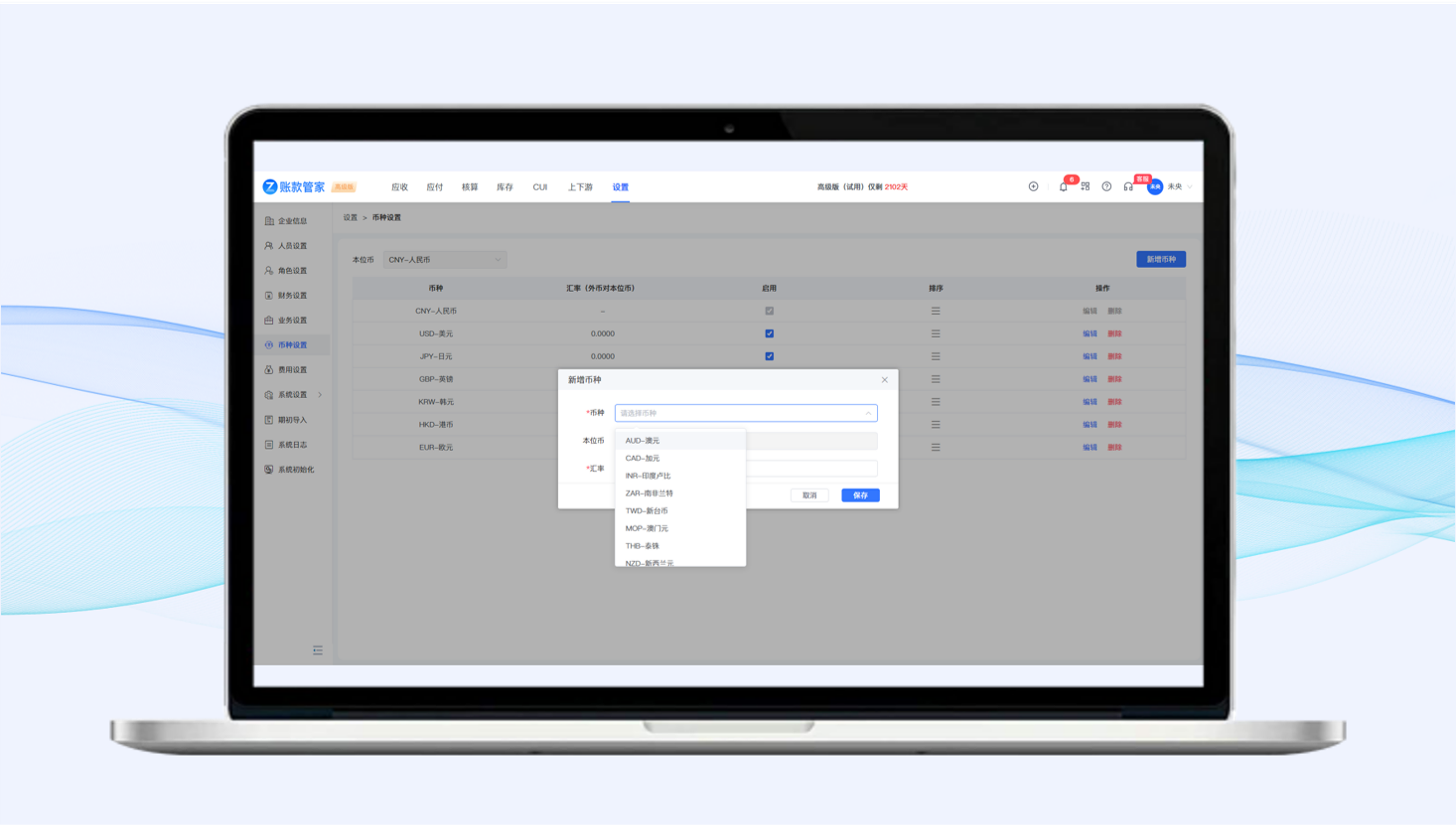Close the 新增币种 dialog

tap(884, 380)
